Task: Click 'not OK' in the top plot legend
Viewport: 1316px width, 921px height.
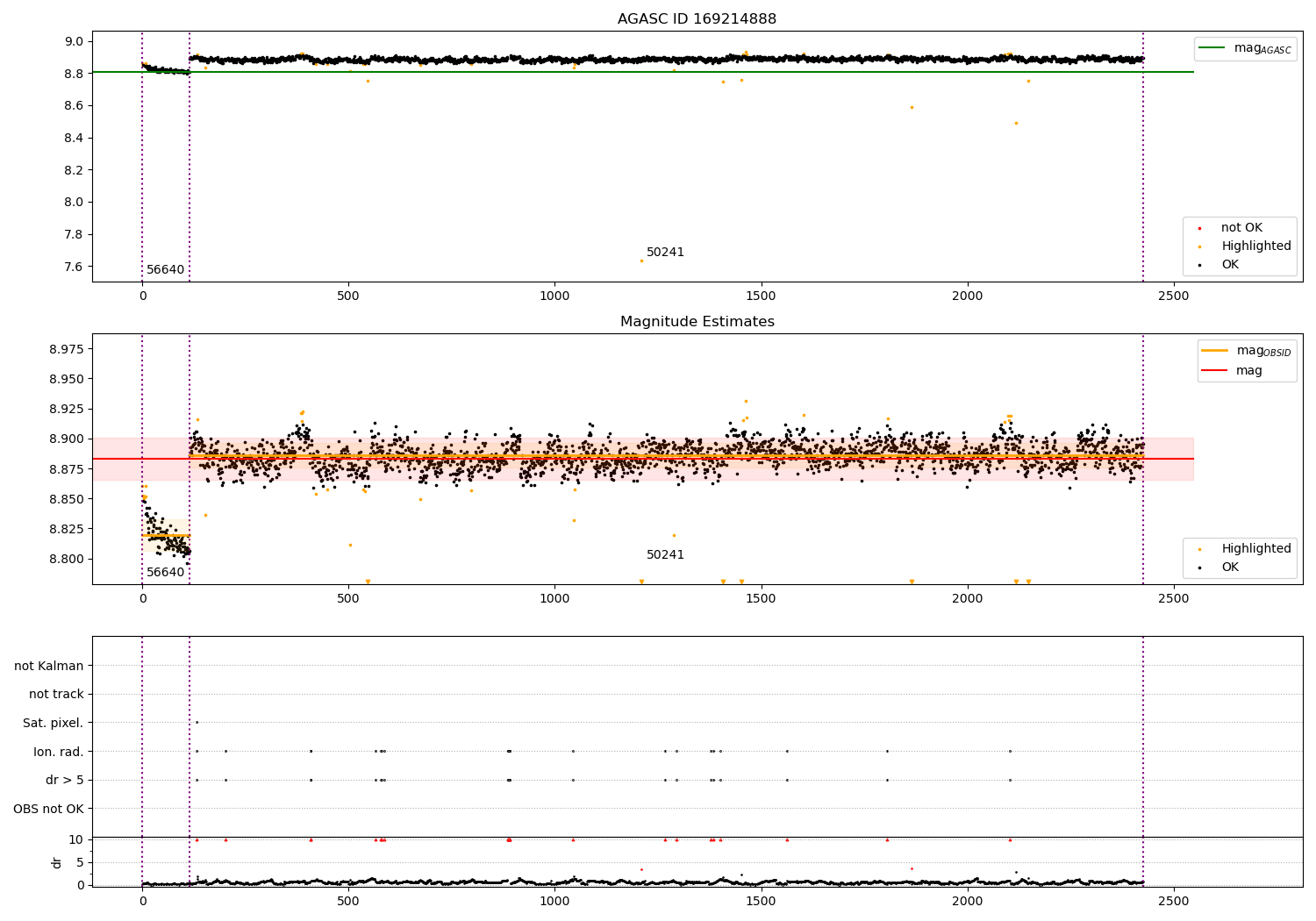Action: tap(1241, 228)
